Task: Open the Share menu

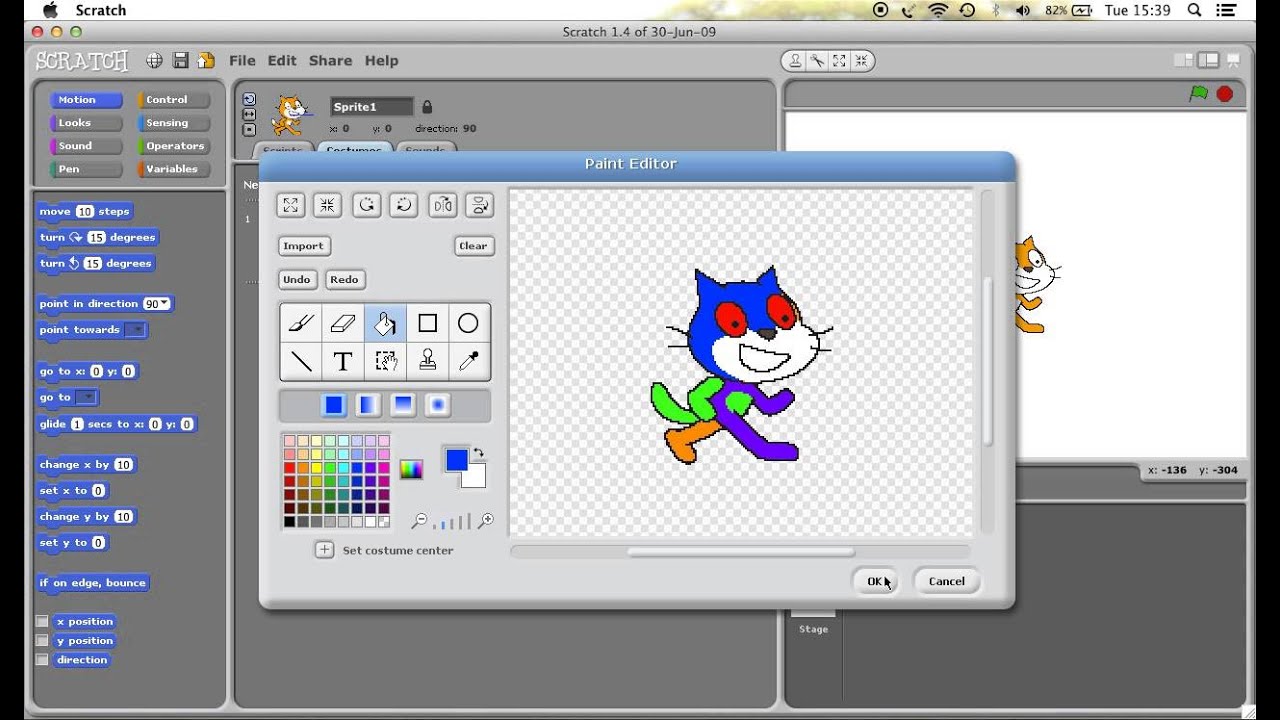Action: [x=330, y=61]
